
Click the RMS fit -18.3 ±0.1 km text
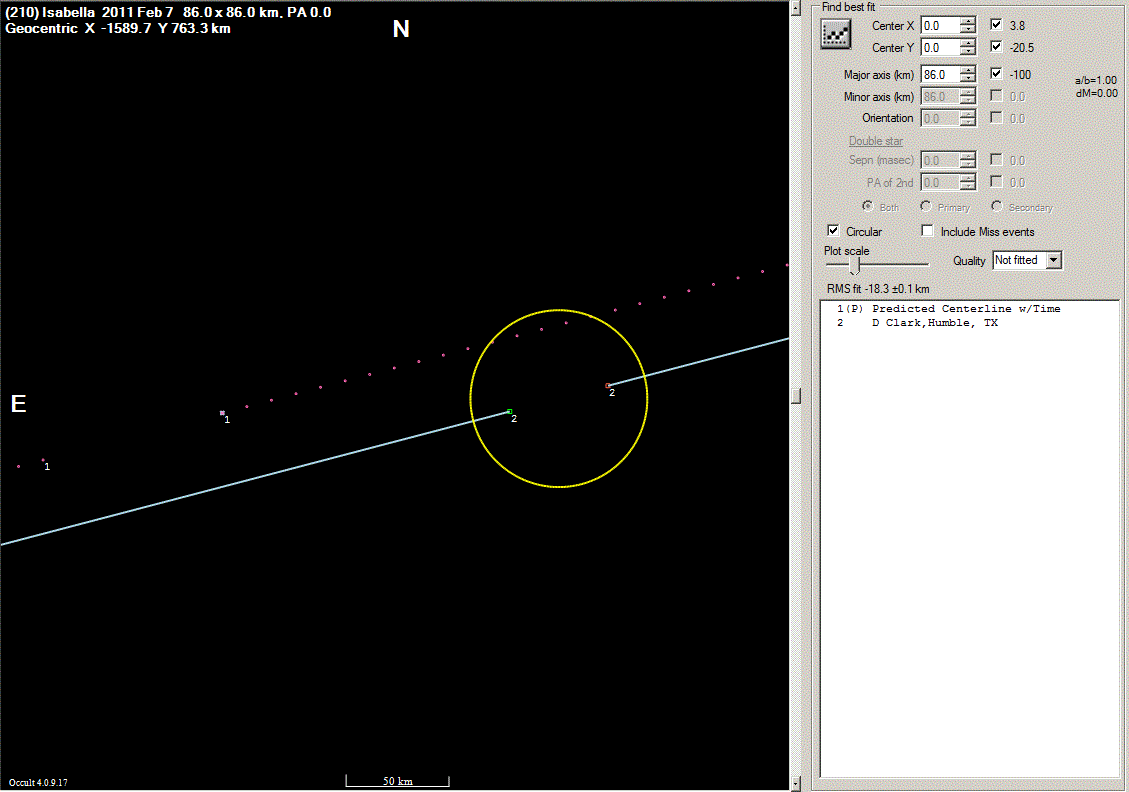(x=878, y=289)
